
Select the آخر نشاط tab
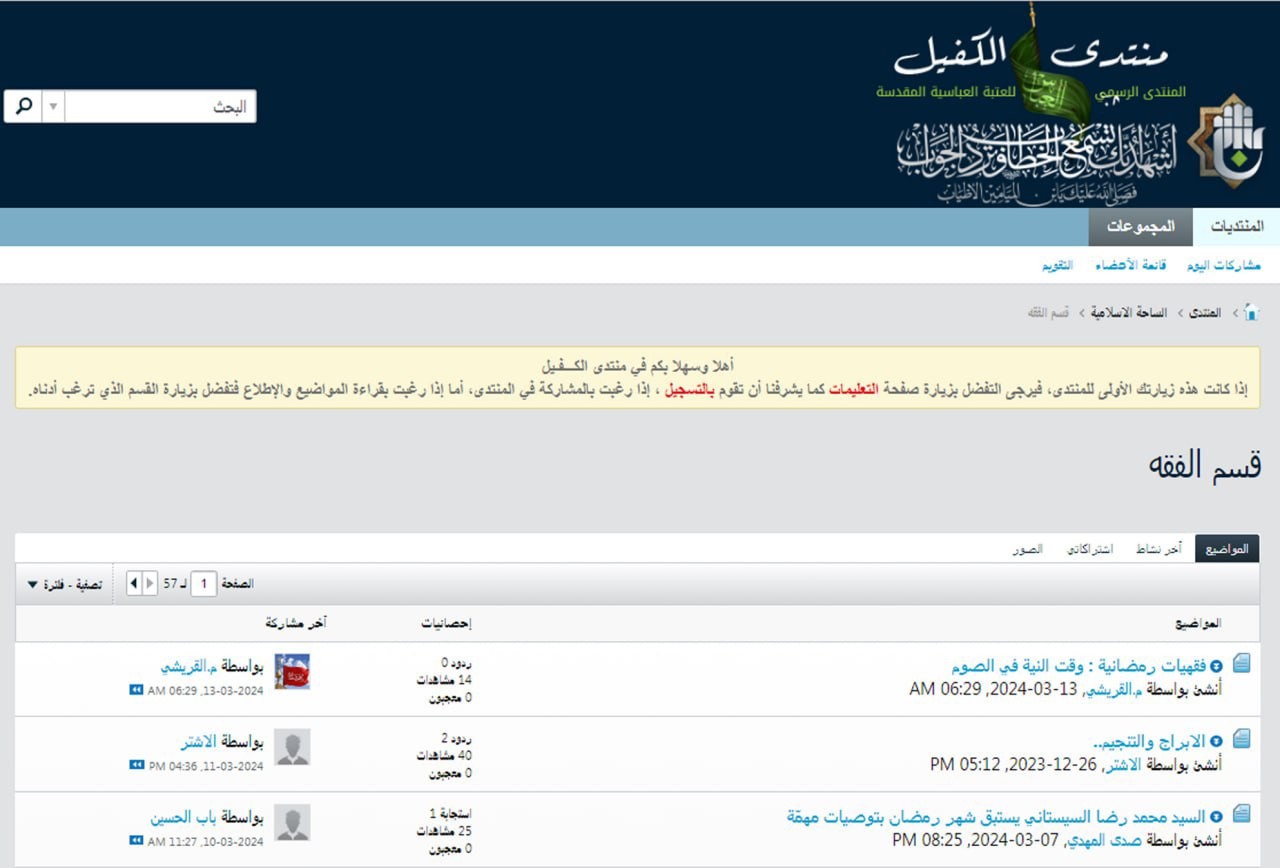1158,549
